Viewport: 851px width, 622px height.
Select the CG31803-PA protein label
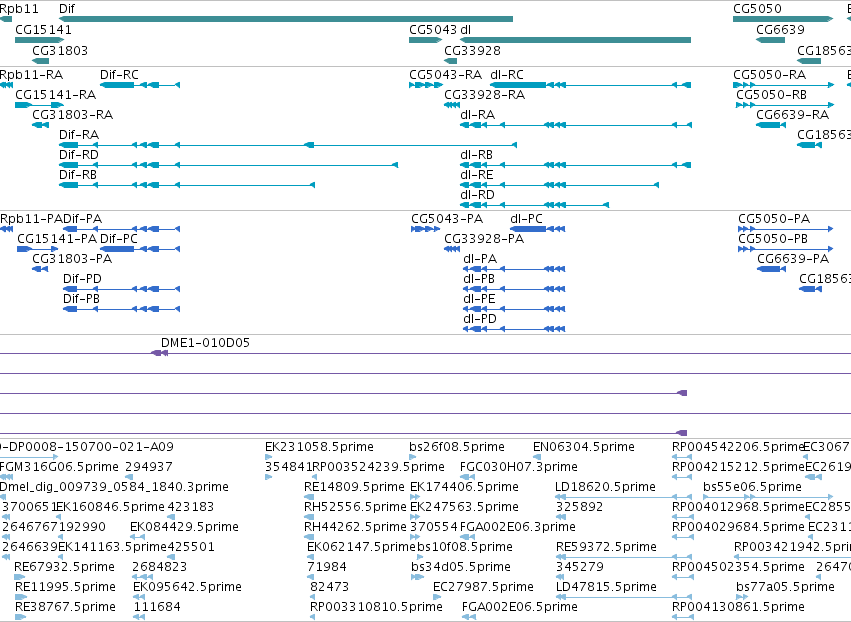point(72,259)
